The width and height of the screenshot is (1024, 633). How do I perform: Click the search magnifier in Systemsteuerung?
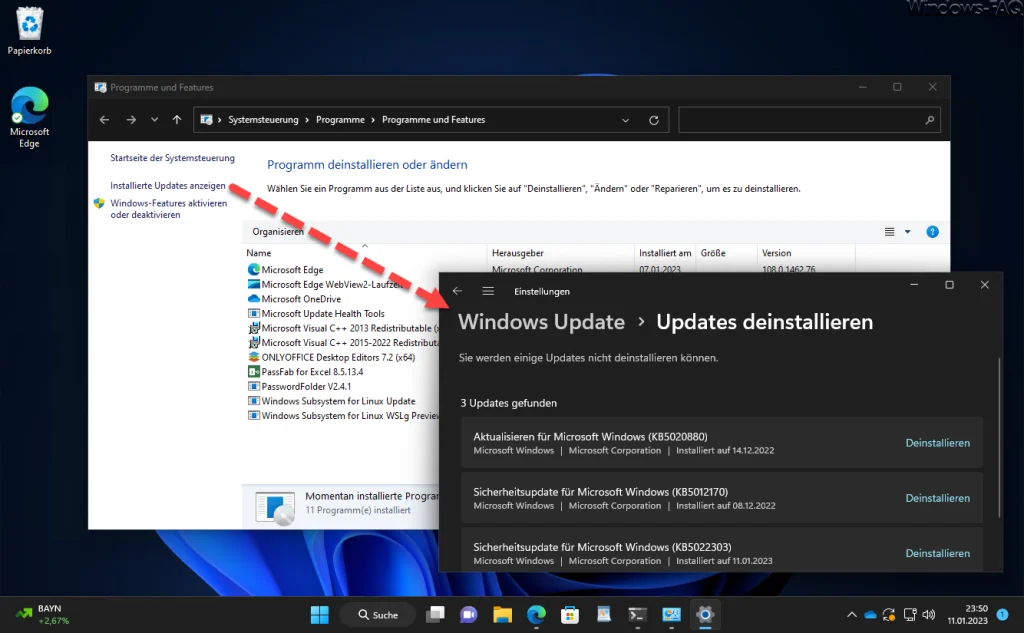coord(930,120)
